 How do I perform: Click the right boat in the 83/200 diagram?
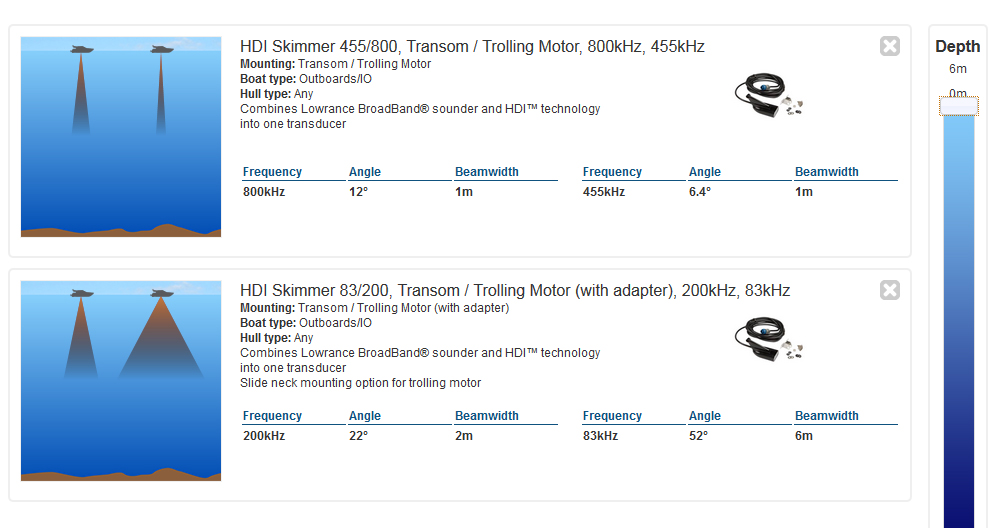(x=163, y=293)
